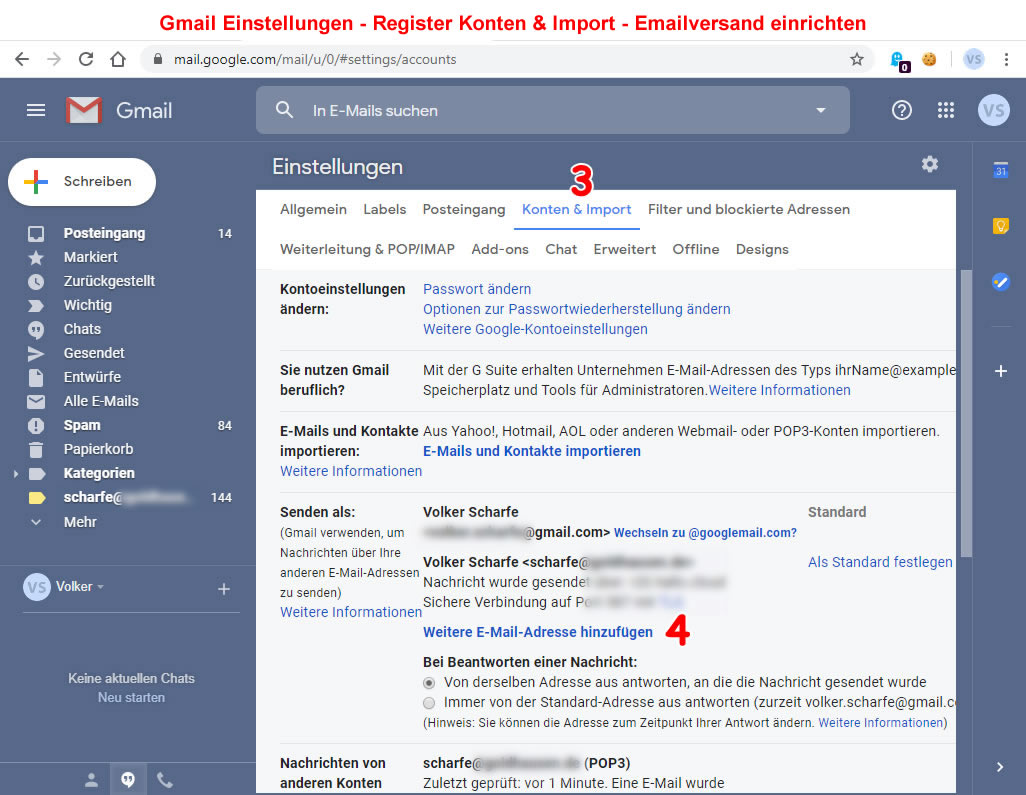Switch to the Add-ons tab

click(500, 249)
